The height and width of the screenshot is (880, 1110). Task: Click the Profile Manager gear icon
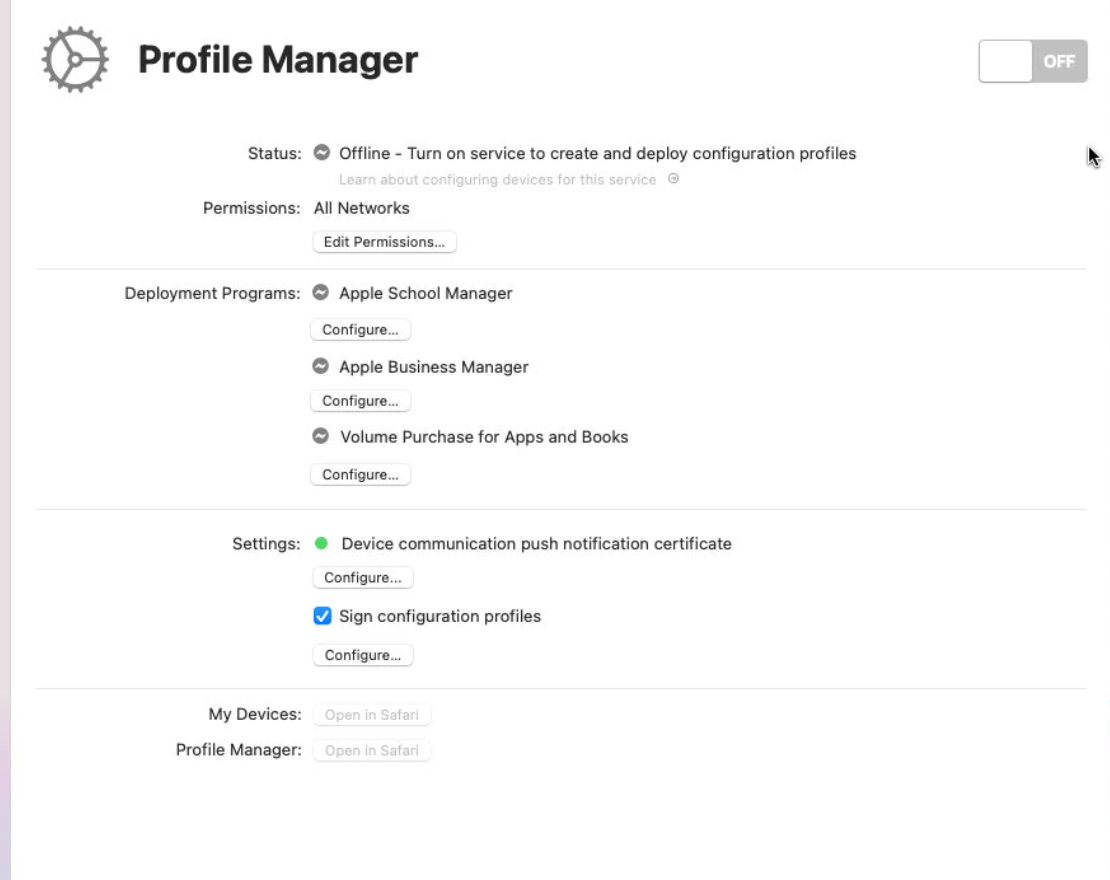(73, 60)
